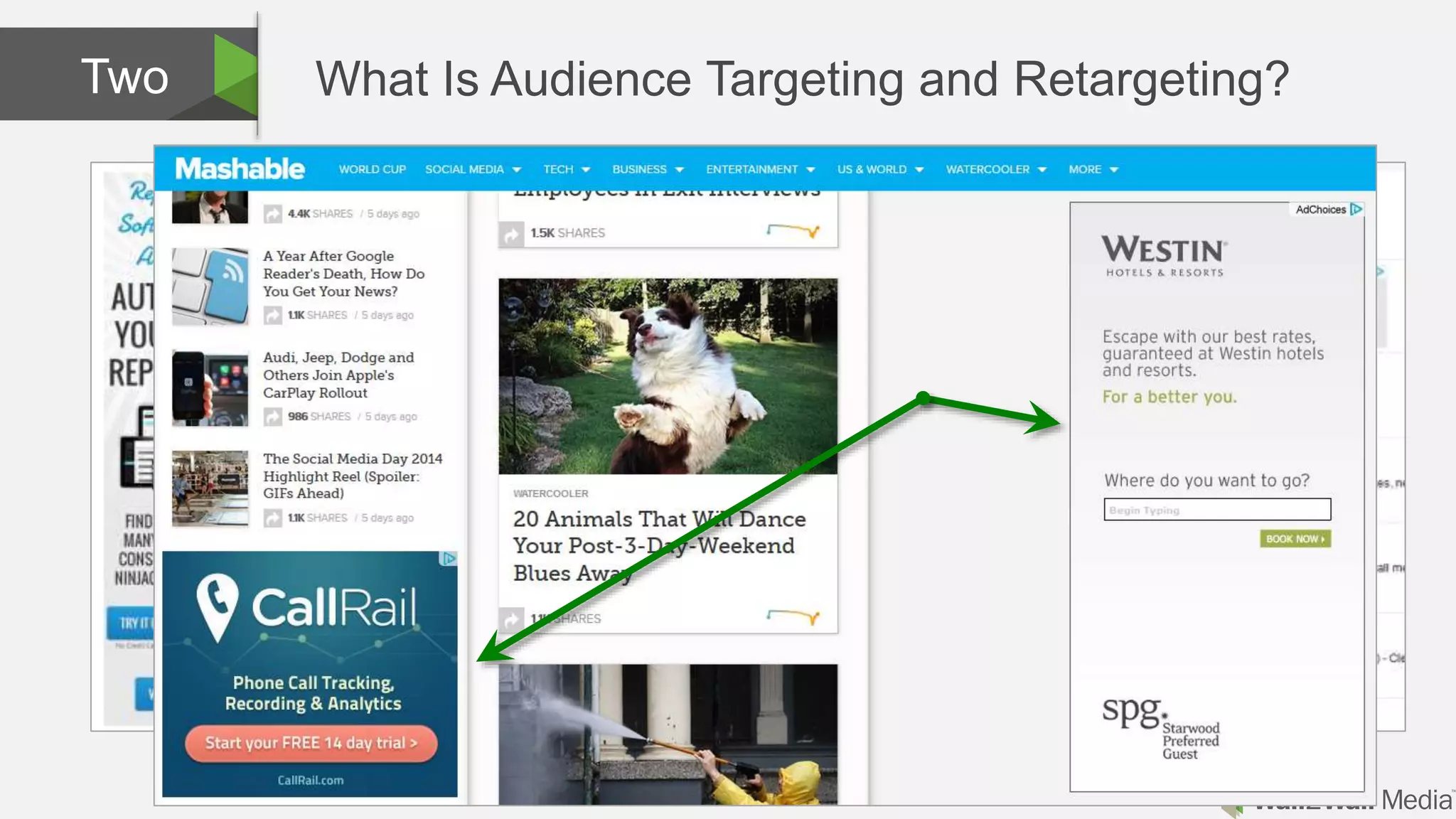The height and width of the screenshot is (819, 1456).
Task: Click Start your FREE 14 day trial
Action: tap(311, 743)
